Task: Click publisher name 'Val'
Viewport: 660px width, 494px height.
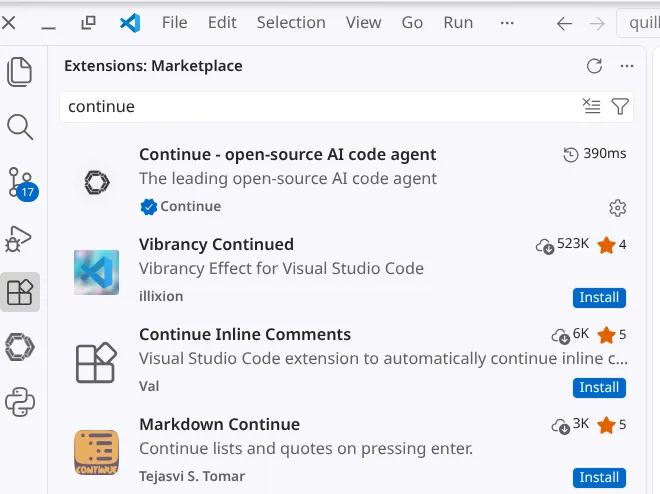Action: (149, 386)
